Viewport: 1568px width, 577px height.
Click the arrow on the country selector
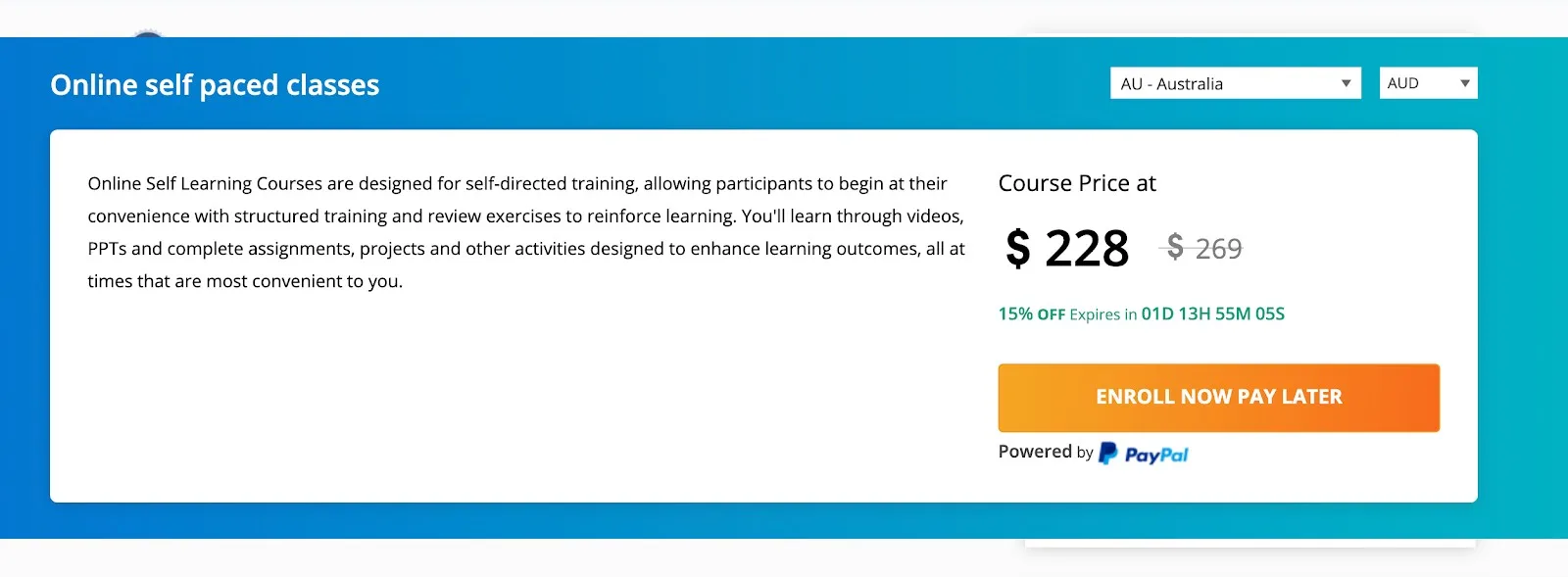[1346, 83]
